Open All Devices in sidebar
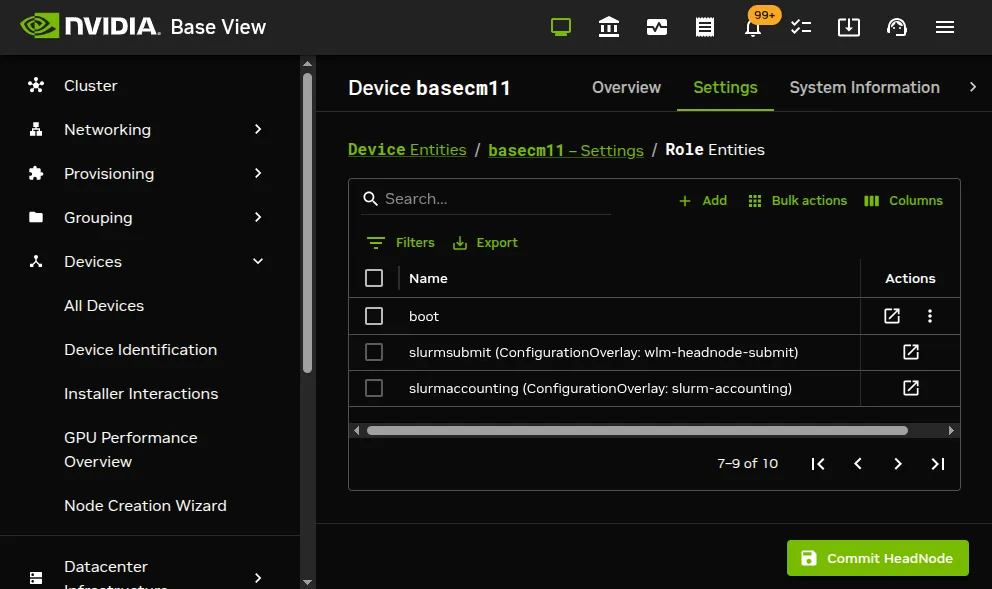This screenshot has height=589, width=992. coord(104,306)
